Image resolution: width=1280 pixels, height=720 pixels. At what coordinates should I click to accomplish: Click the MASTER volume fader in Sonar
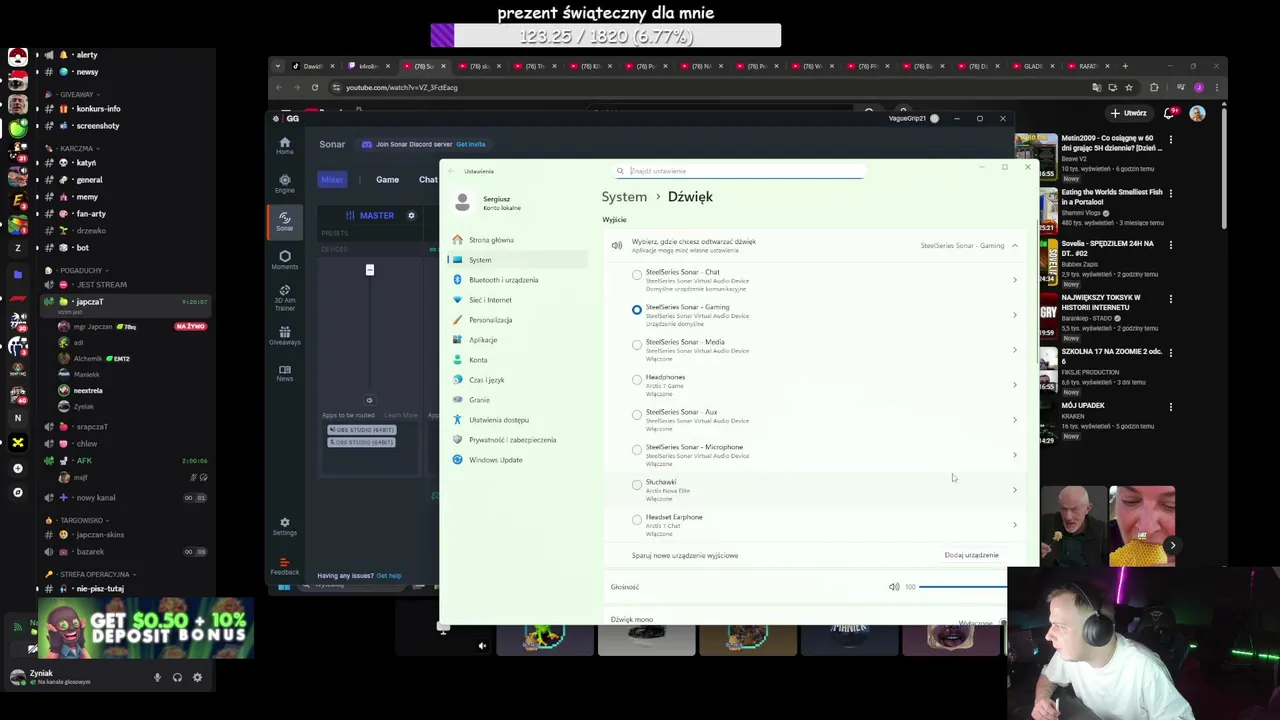coord(370,270)
